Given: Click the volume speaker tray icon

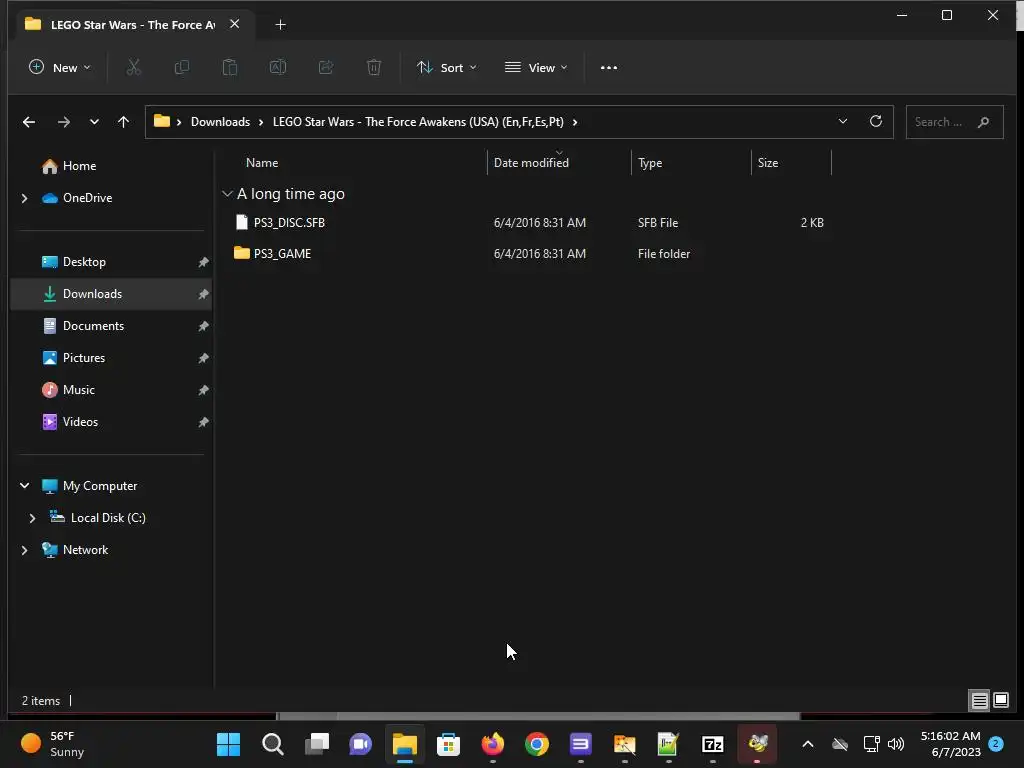Looking at the screenshot, I should coord(896,744).
